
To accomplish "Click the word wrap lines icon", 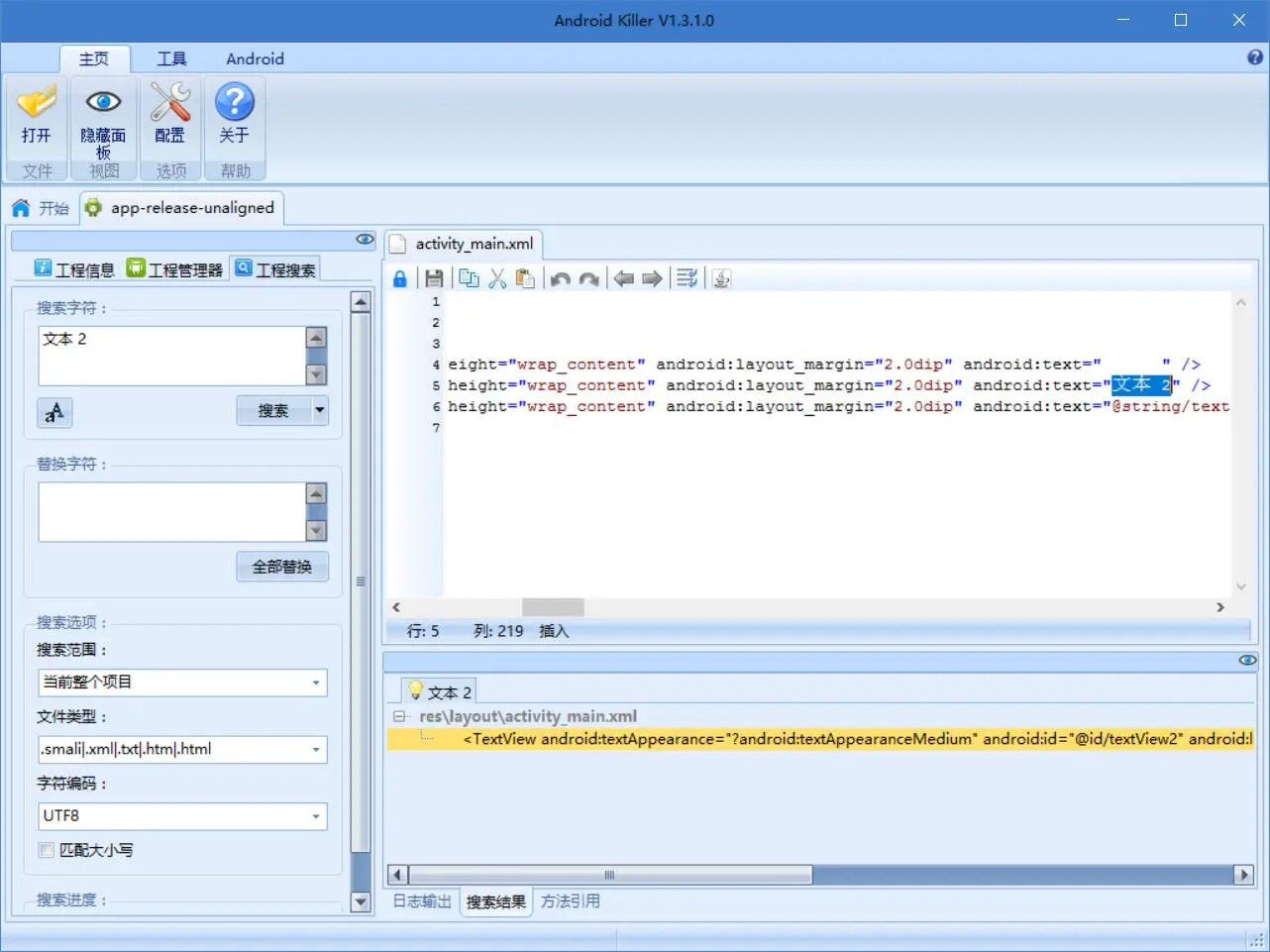I will [687, 279].
